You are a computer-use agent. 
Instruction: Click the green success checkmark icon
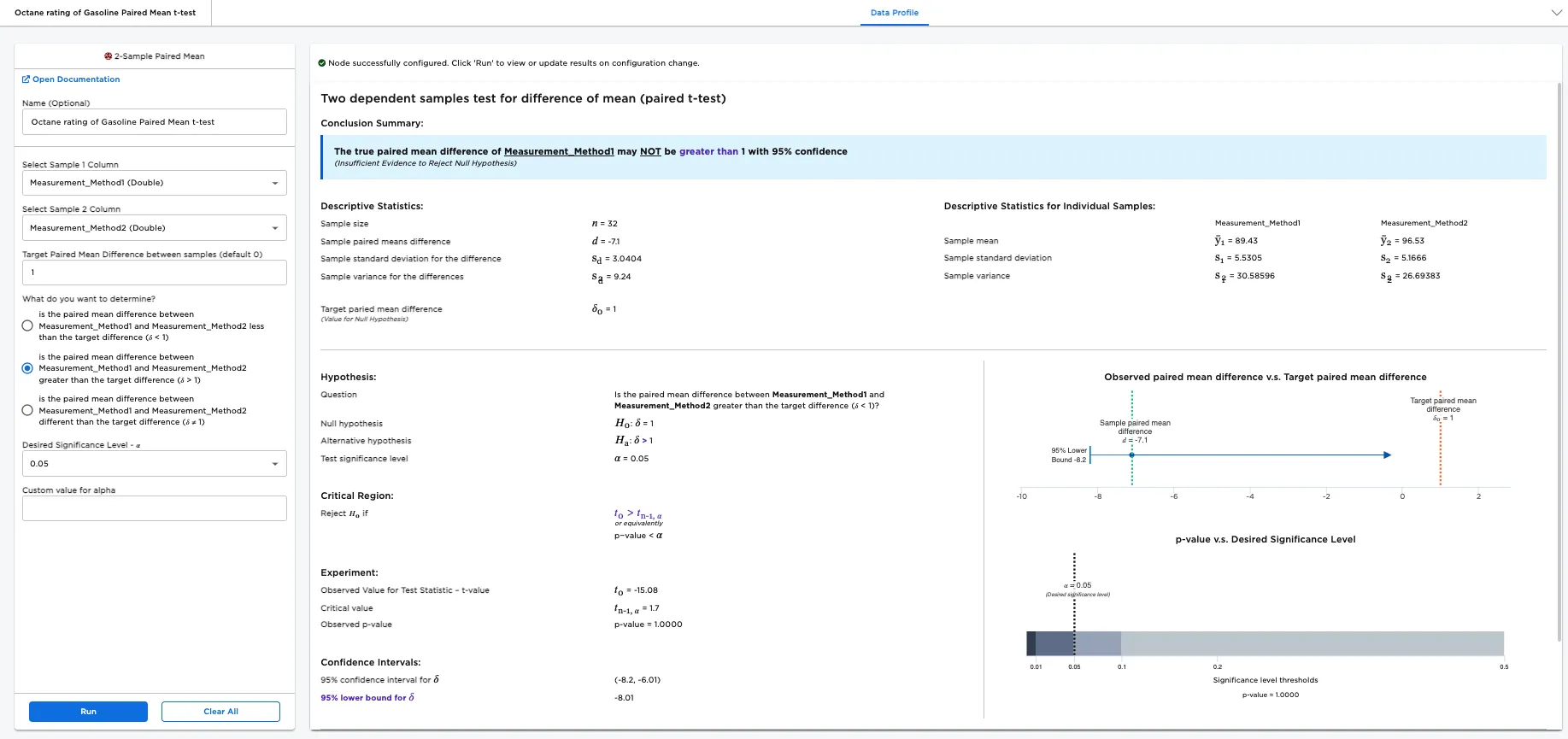tap(322, 63)
